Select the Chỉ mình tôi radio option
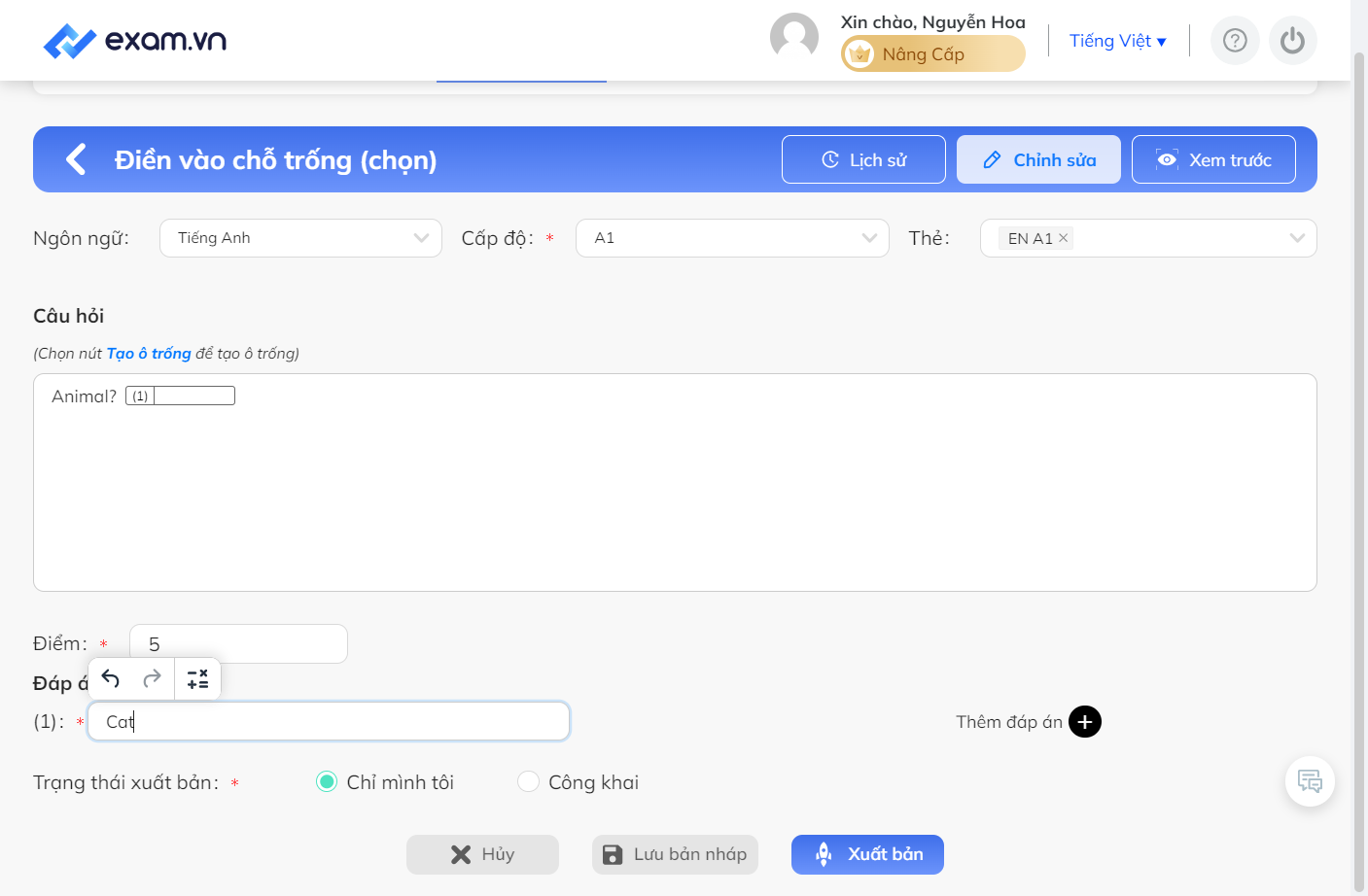1368x896 pixels. click(327, 782)
